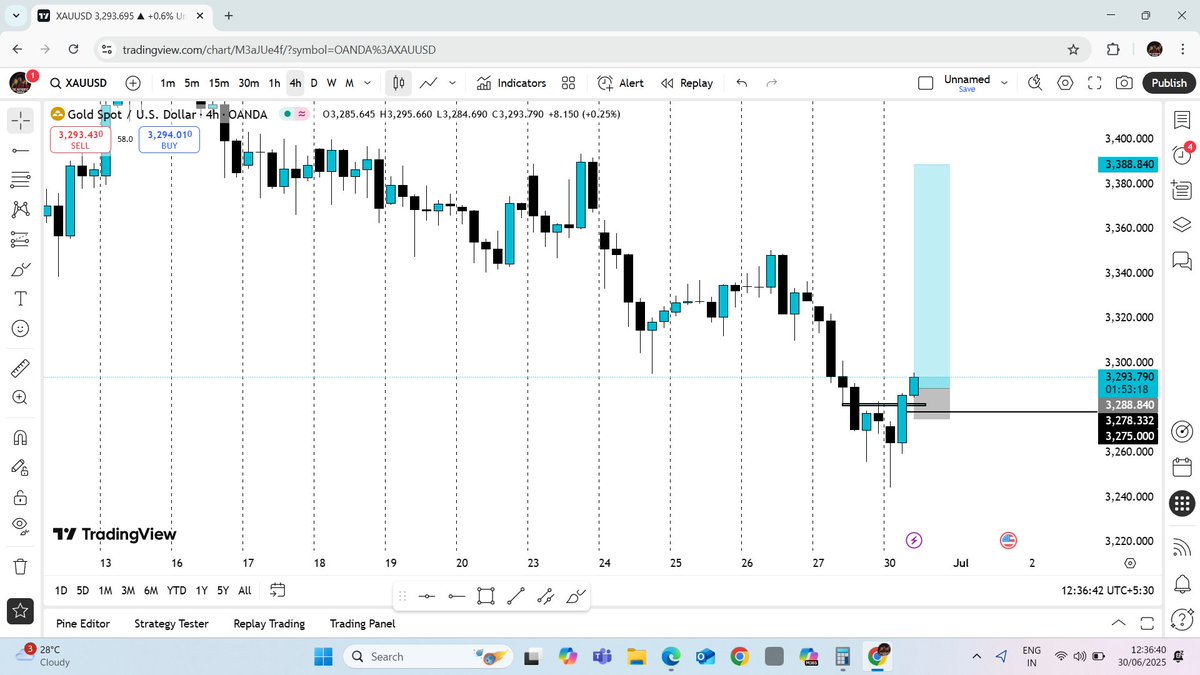Open the emoji icons tool

pyautogui.click(x=20, y=328)
